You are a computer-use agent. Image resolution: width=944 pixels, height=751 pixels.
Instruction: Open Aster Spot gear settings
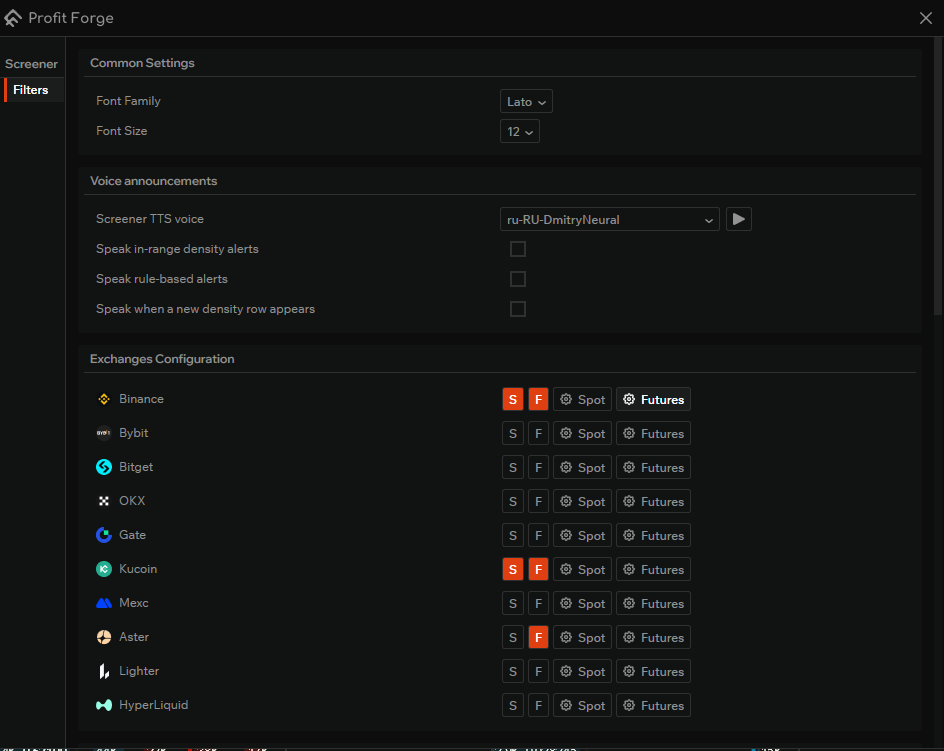582,638
